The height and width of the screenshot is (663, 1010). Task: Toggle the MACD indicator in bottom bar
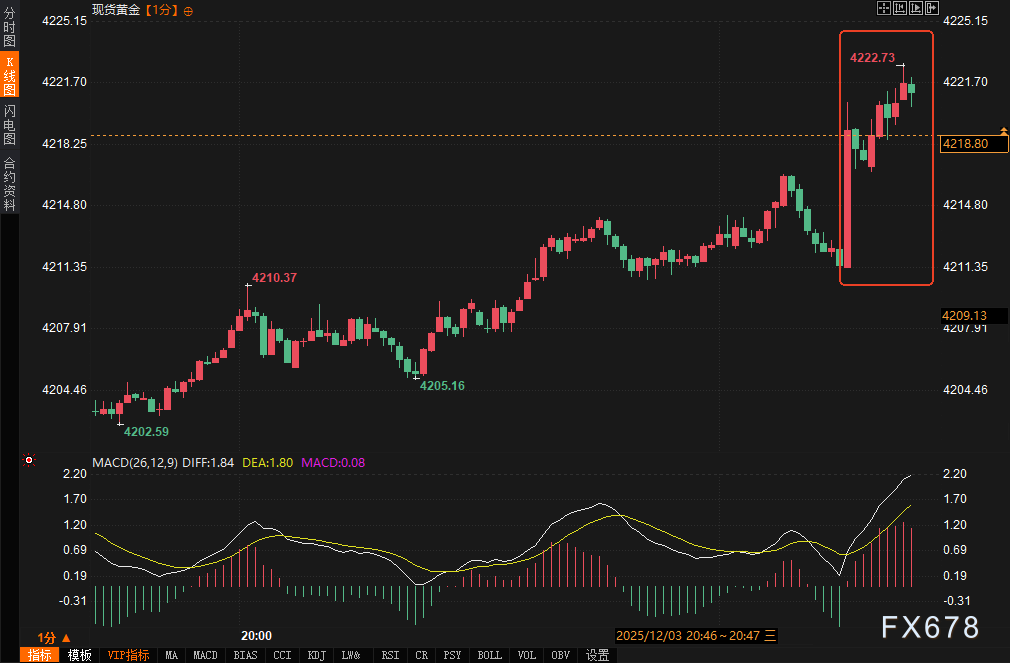pos(205,655)
